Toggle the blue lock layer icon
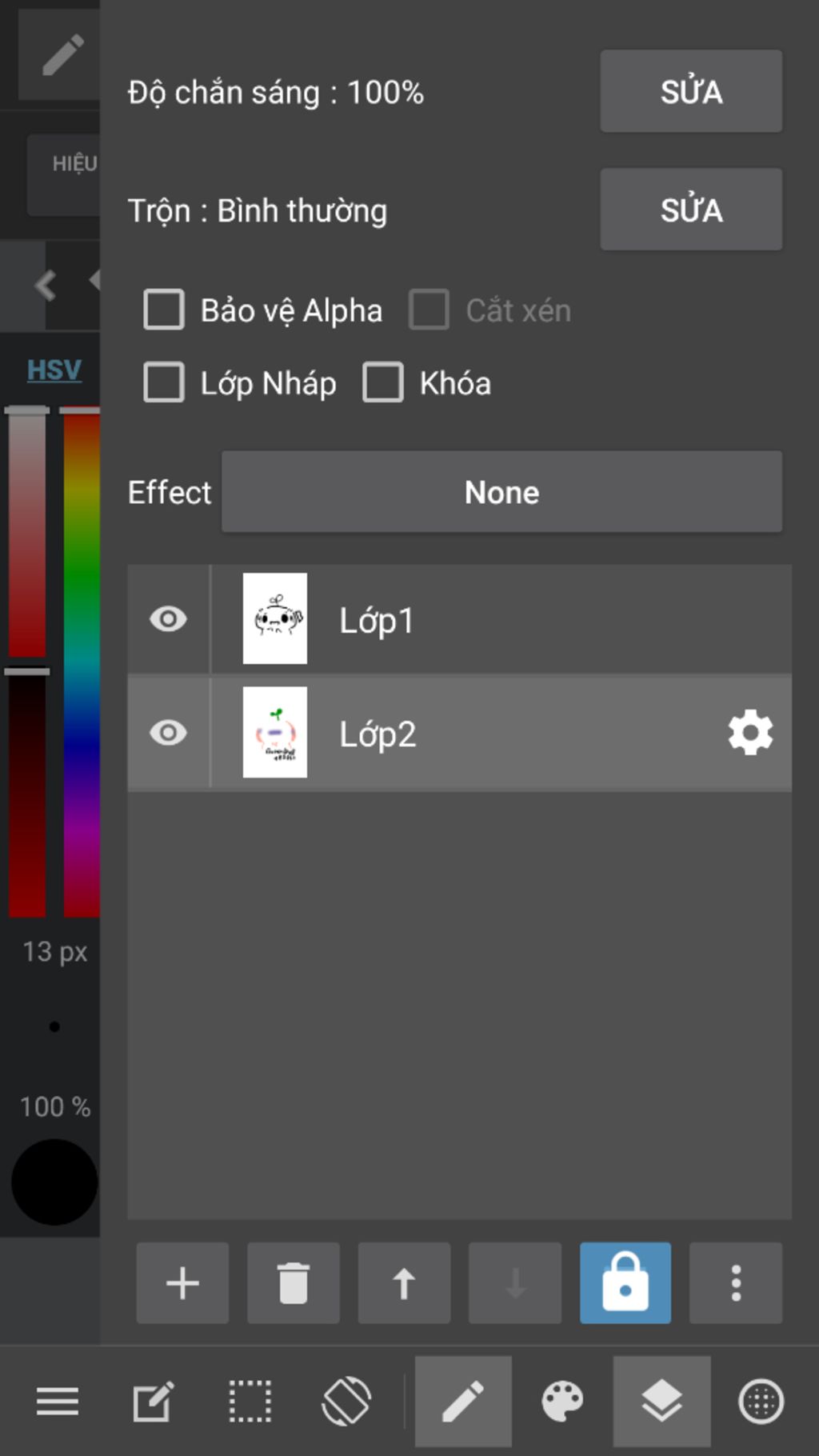The image size is (819, 1456). [x=625, y=1282]
